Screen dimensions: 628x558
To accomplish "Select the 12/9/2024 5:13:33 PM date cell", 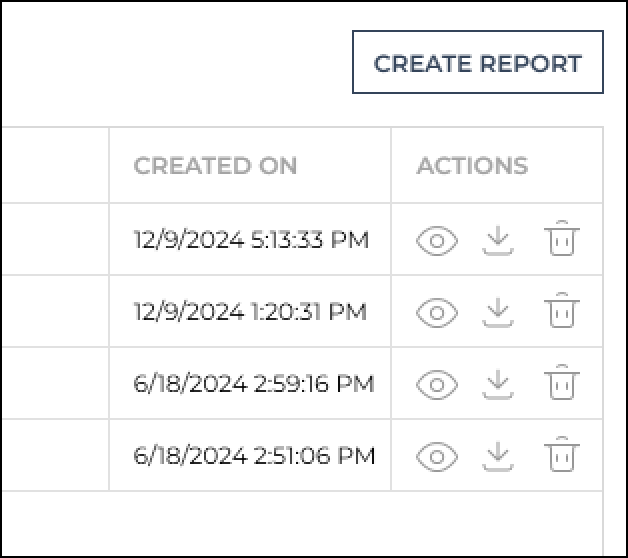I will tap(250, 239).
